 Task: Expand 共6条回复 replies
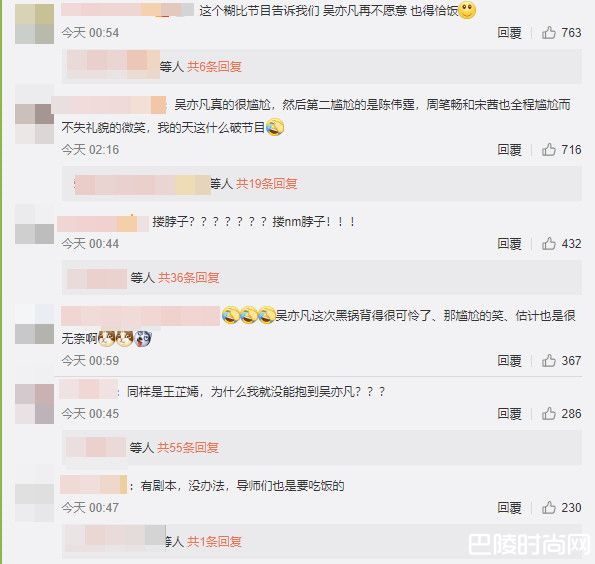[214, 67]
